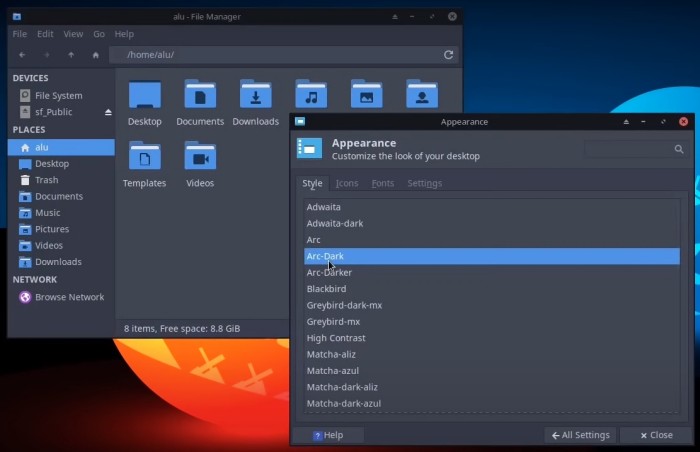Select the Arc-Dark style
Screen dimensions: 700x452
click(x=492, y=256)
